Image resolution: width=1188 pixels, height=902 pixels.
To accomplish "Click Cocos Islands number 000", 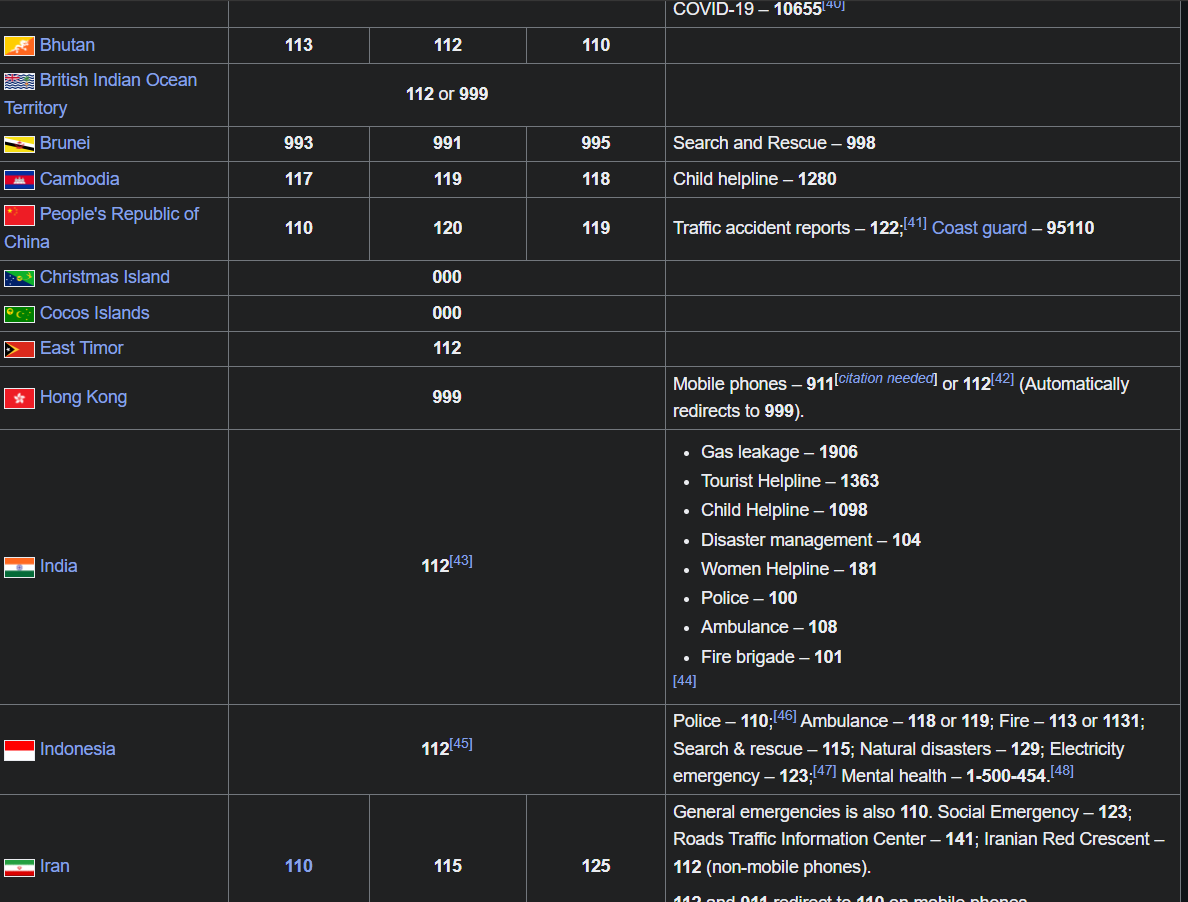I will [447, 313].
